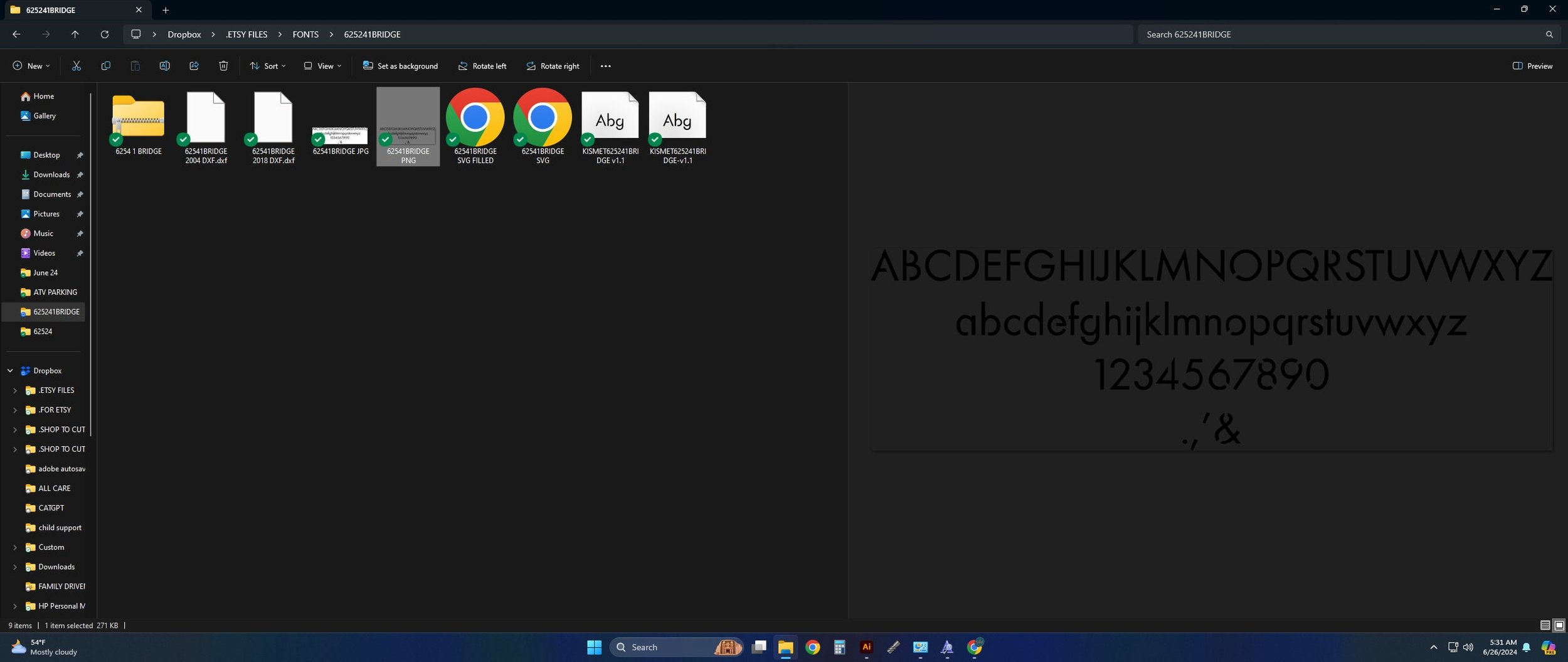Image resolution: width=1568 pixels, height=662 pixels.
Task: Open the notification bell in tray
Action: click(1526, 647)
